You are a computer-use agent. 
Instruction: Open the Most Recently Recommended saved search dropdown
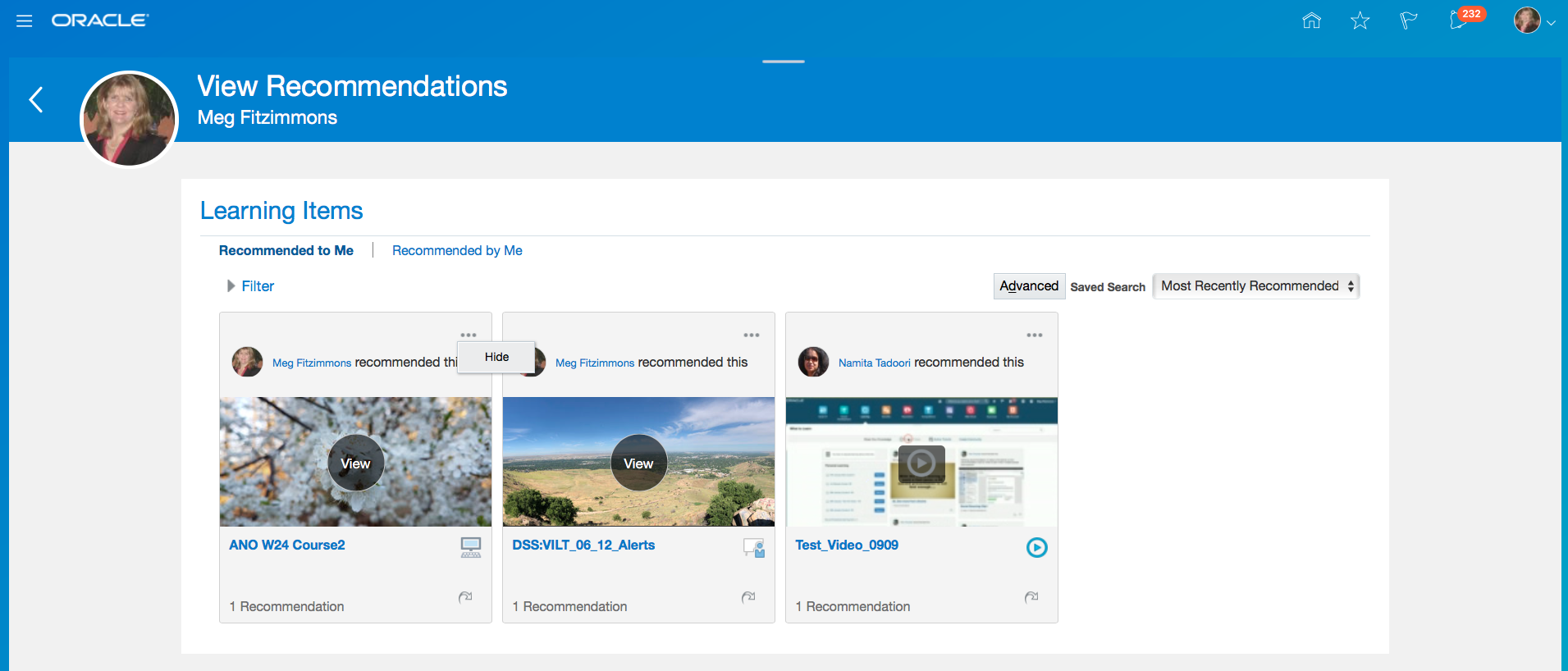(x=1255, y=286)
